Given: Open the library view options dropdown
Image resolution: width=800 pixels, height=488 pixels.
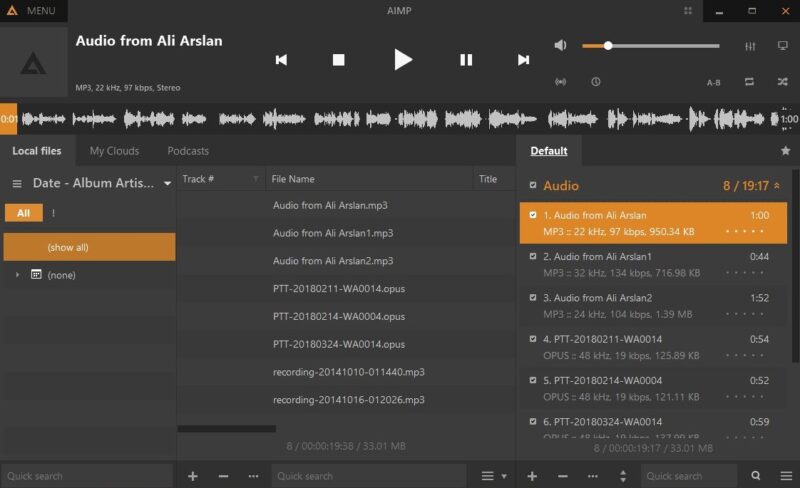Looking at the screenshot, I should pos(493,476).
